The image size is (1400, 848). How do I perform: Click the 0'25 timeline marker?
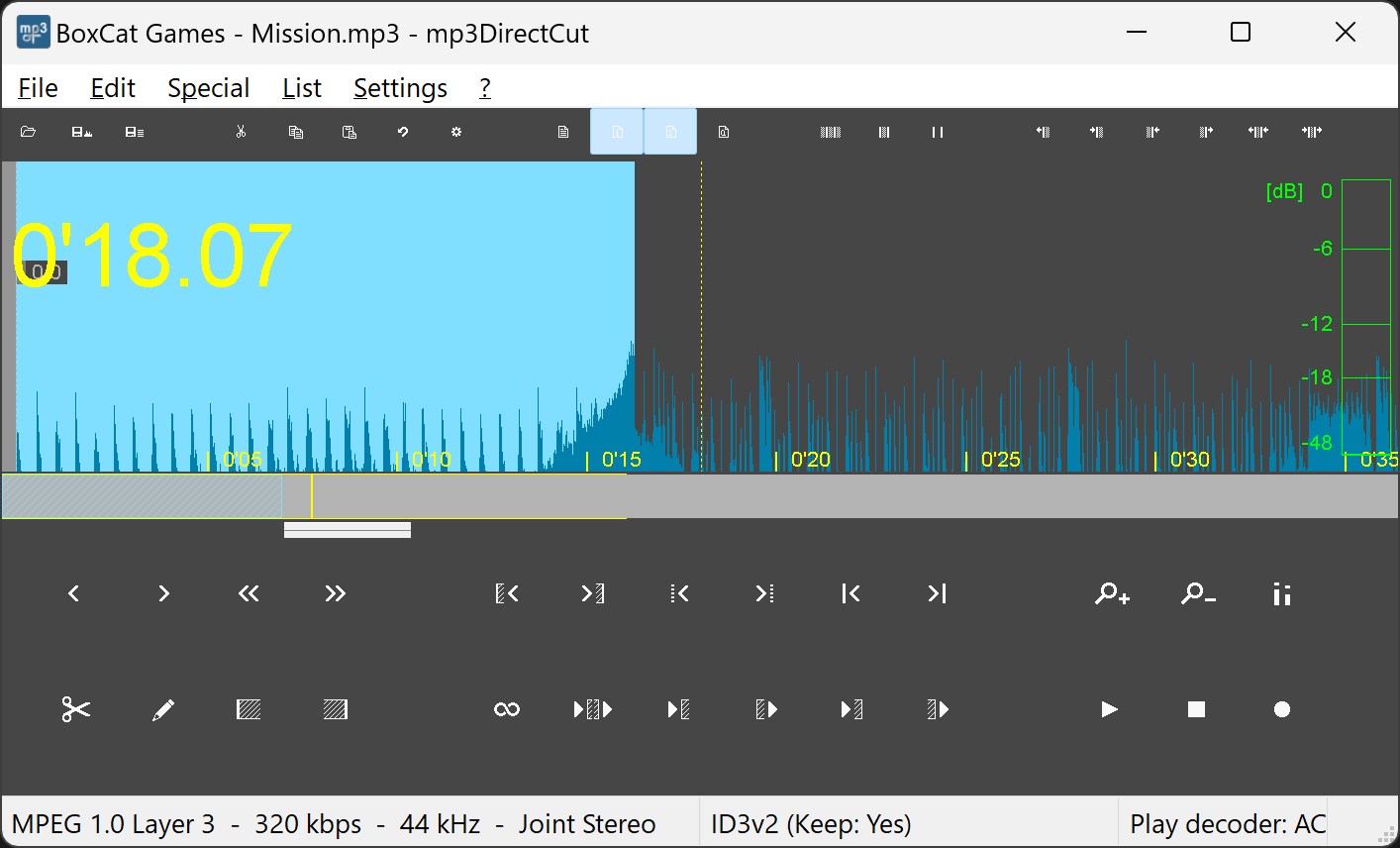[1000, 460]
